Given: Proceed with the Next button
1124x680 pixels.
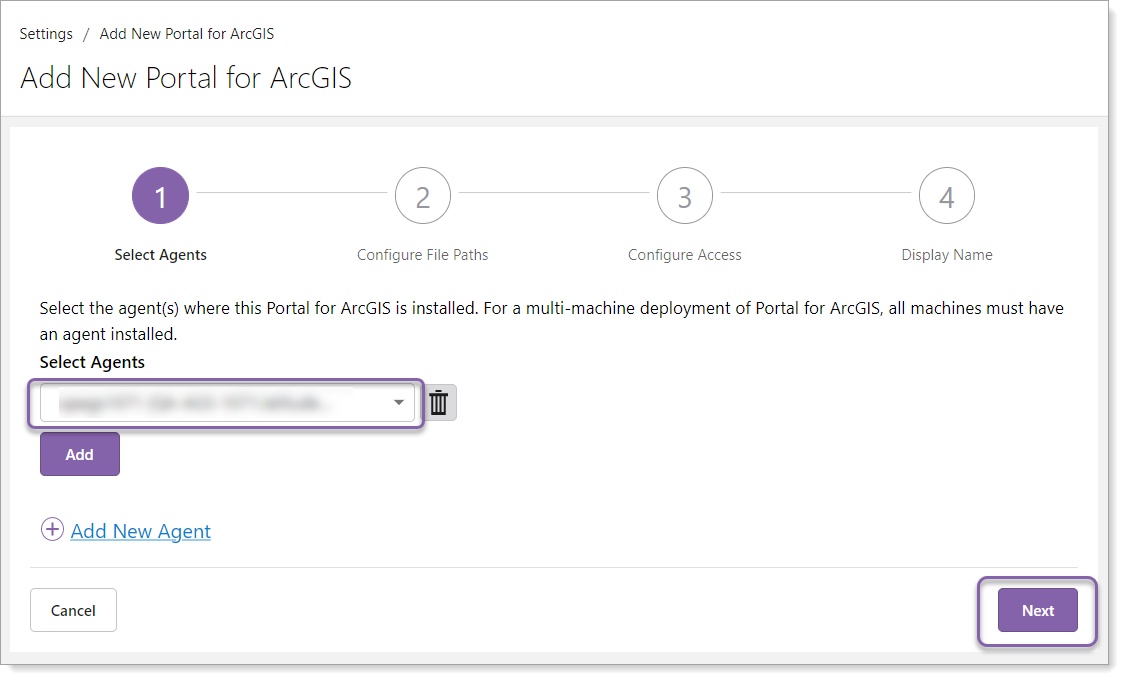Looking at the screenshot, I should pyautogui.click(x=1038, y=610).
